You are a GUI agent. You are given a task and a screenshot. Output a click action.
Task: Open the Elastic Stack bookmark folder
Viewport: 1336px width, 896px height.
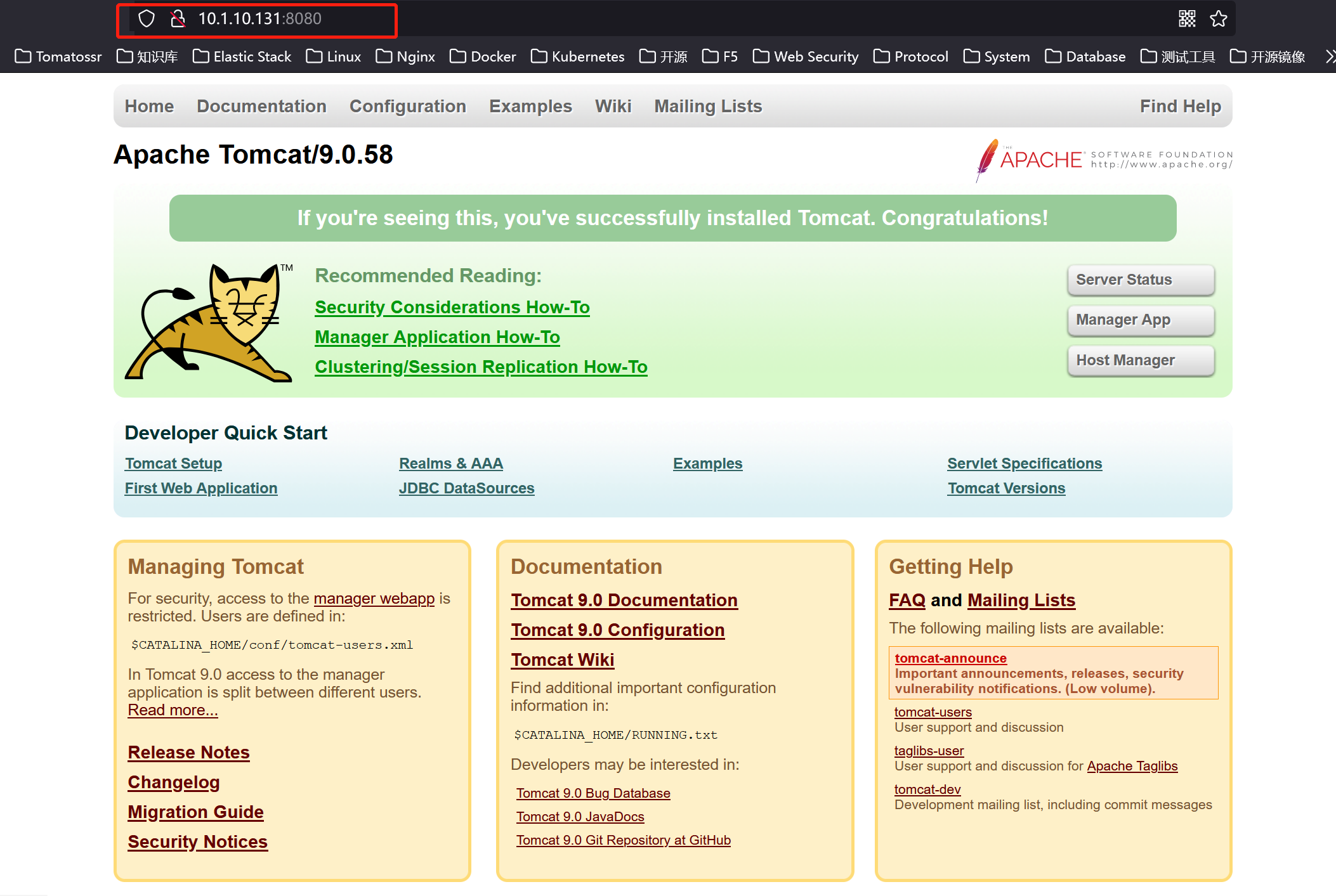pos(242,56)
